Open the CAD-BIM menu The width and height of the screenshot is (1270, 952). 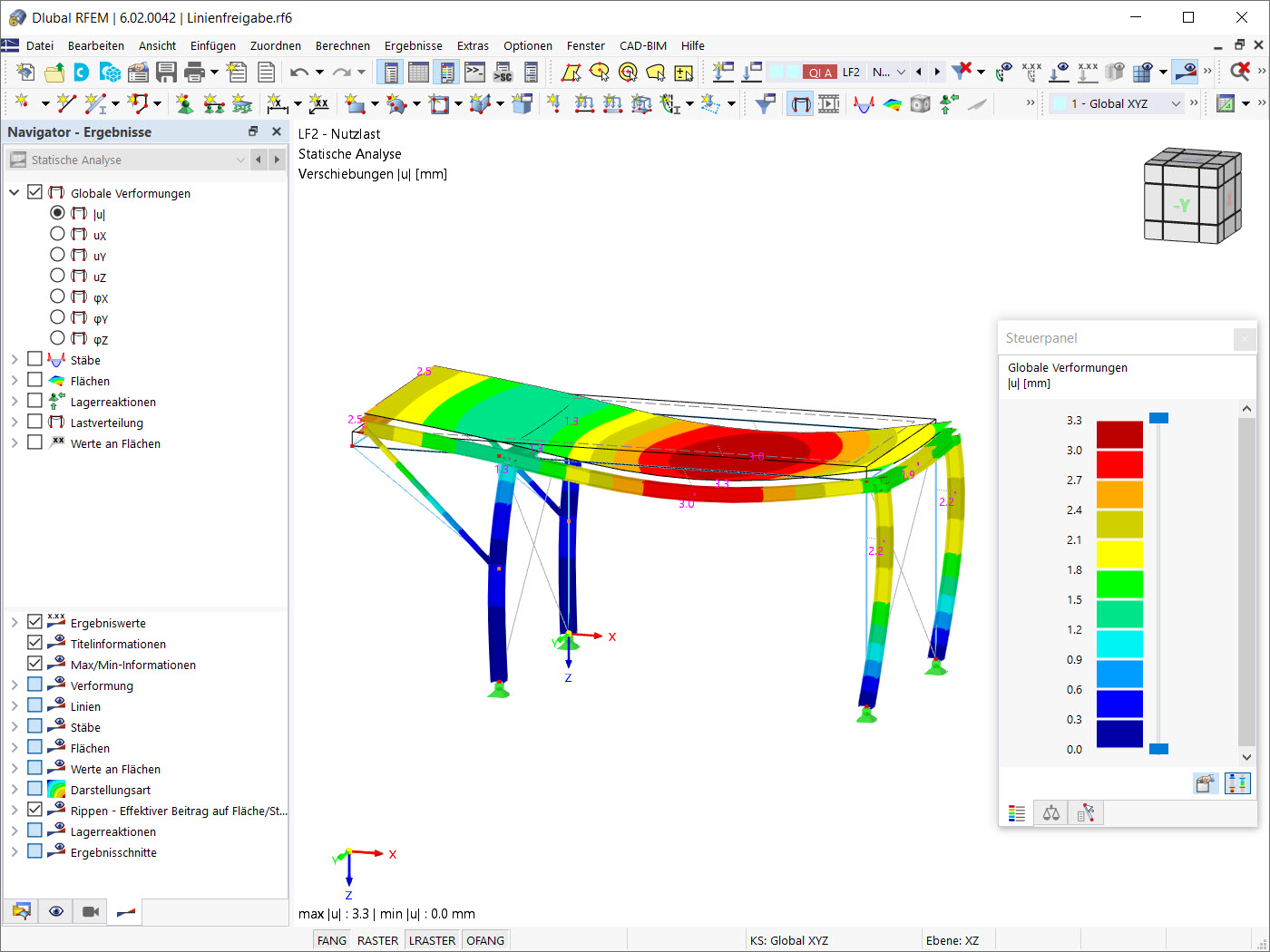tap(643, 45)
